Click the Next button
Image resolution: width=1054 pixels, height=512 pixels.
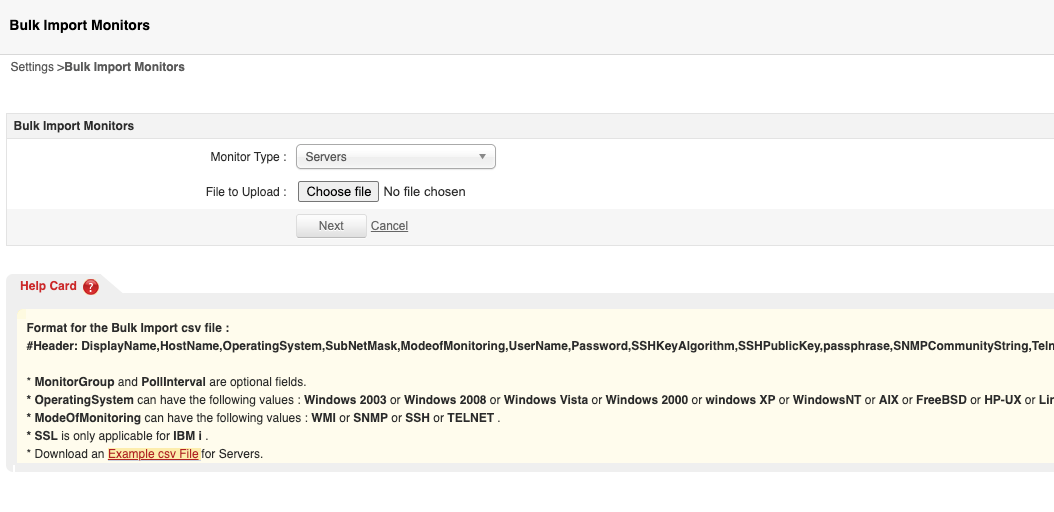coord(331,226)
